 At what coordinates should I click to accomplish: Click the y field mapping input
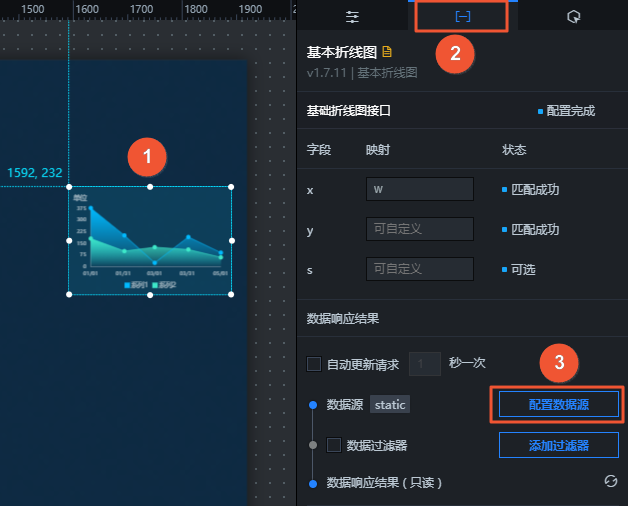(x=420, y=229)
